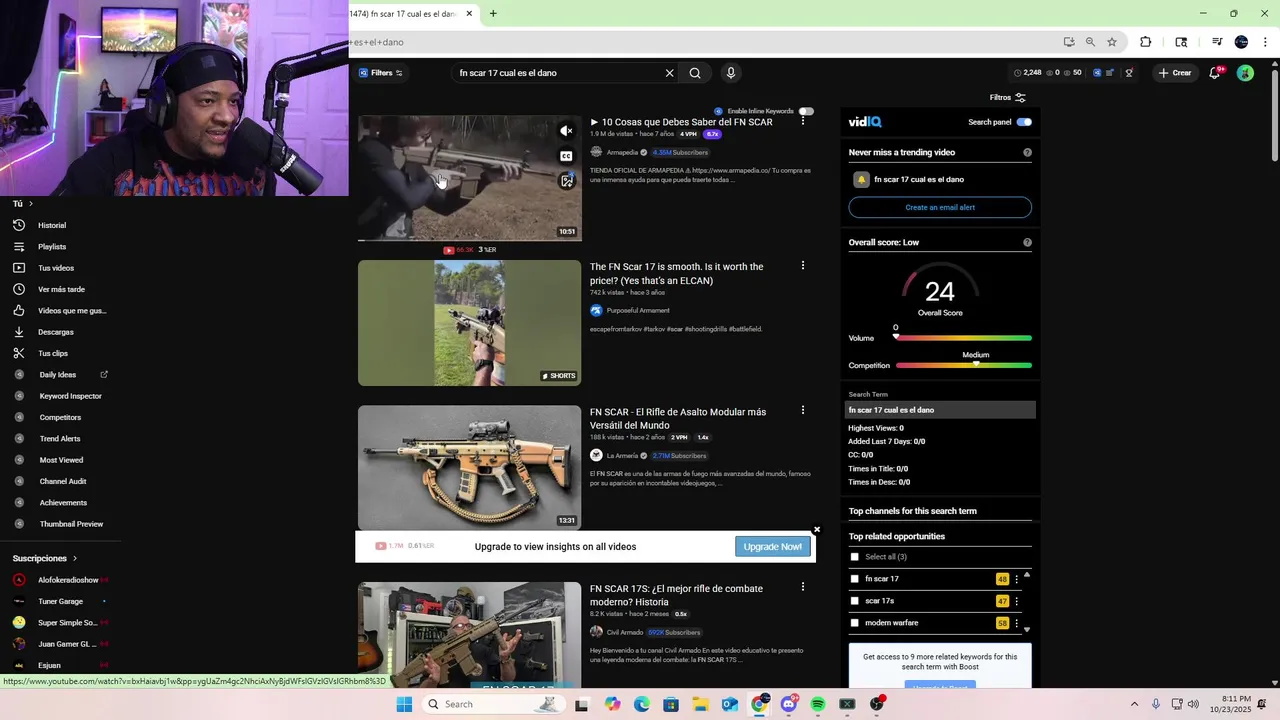Toggle Enable Inline Keywords switch

point(806,111)
